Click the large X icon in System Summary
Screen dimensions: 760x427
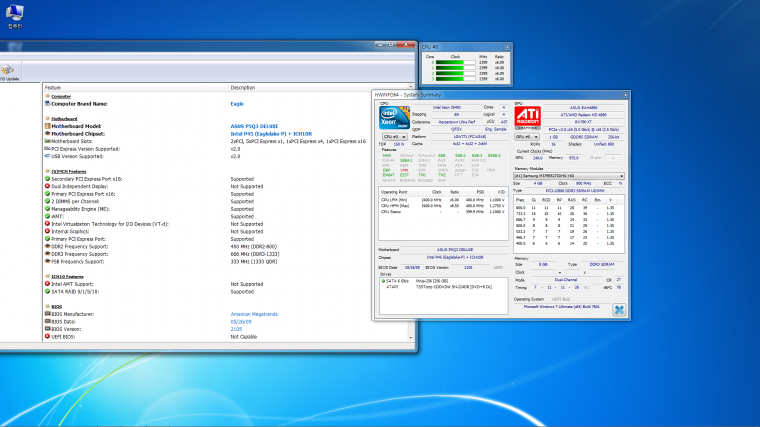pyautogui.click(x=619, y=310)
